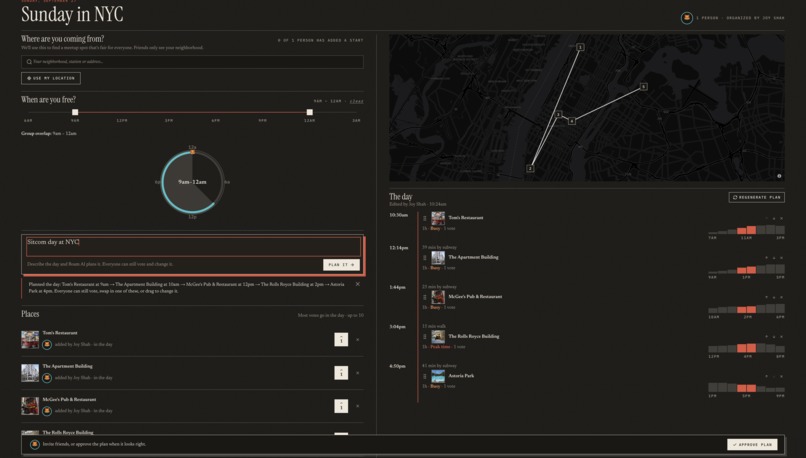Screen dimensions: 806x458
Task: Click the drag handle for Tom's Restaurant stop
Action: (x=425, y=218)
